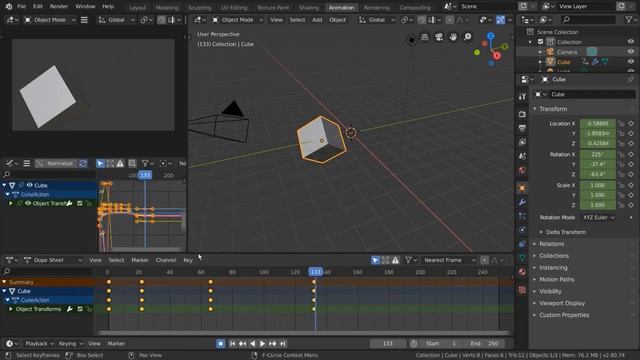Screen dimensions: 640x360
Task: Click the hand pan-view icon
Action: tap(453, 37)
